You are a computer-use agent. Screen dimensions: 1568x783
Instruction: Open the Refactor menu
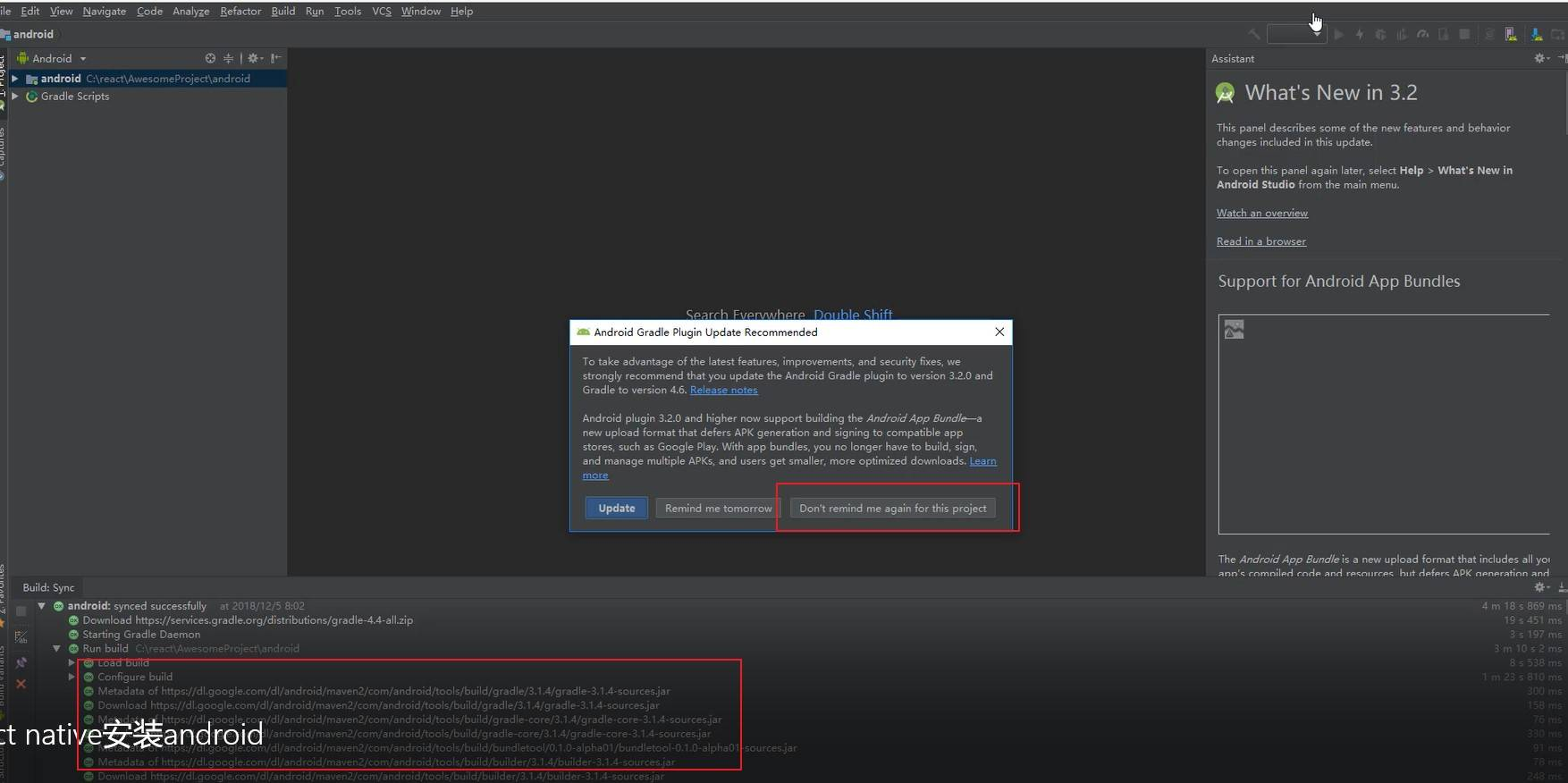click(x=240, y=12)
